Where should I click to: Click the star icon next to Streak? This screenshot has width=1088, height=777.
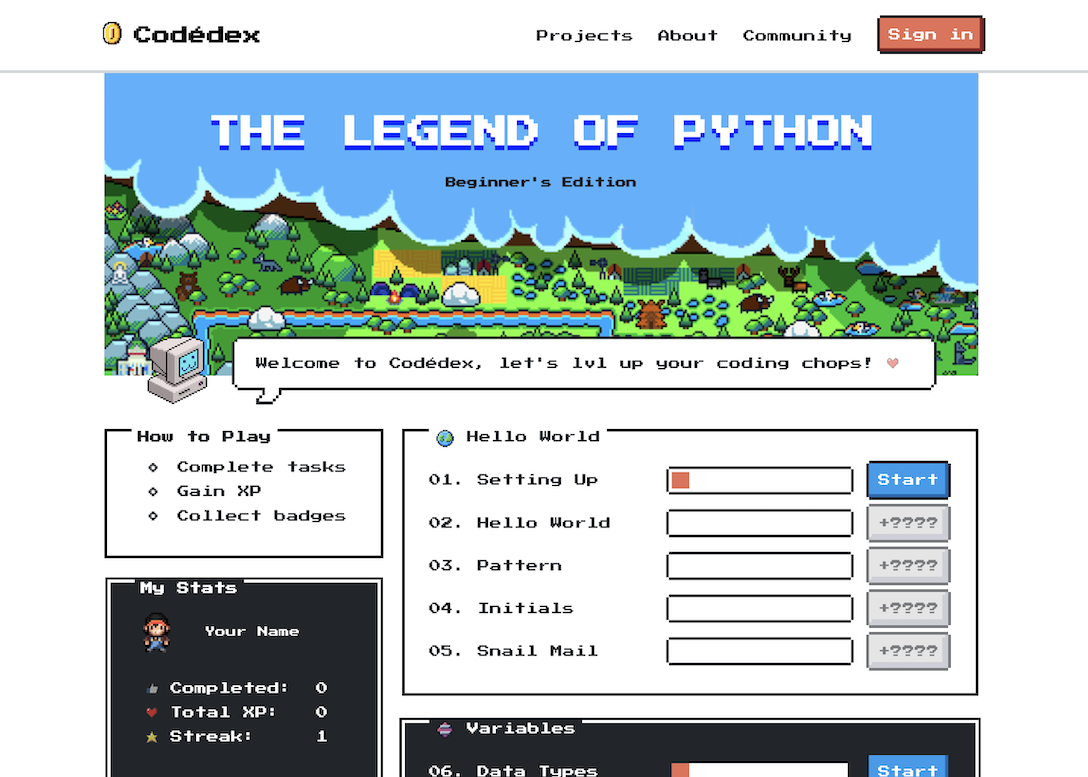[x=150, y=735]
